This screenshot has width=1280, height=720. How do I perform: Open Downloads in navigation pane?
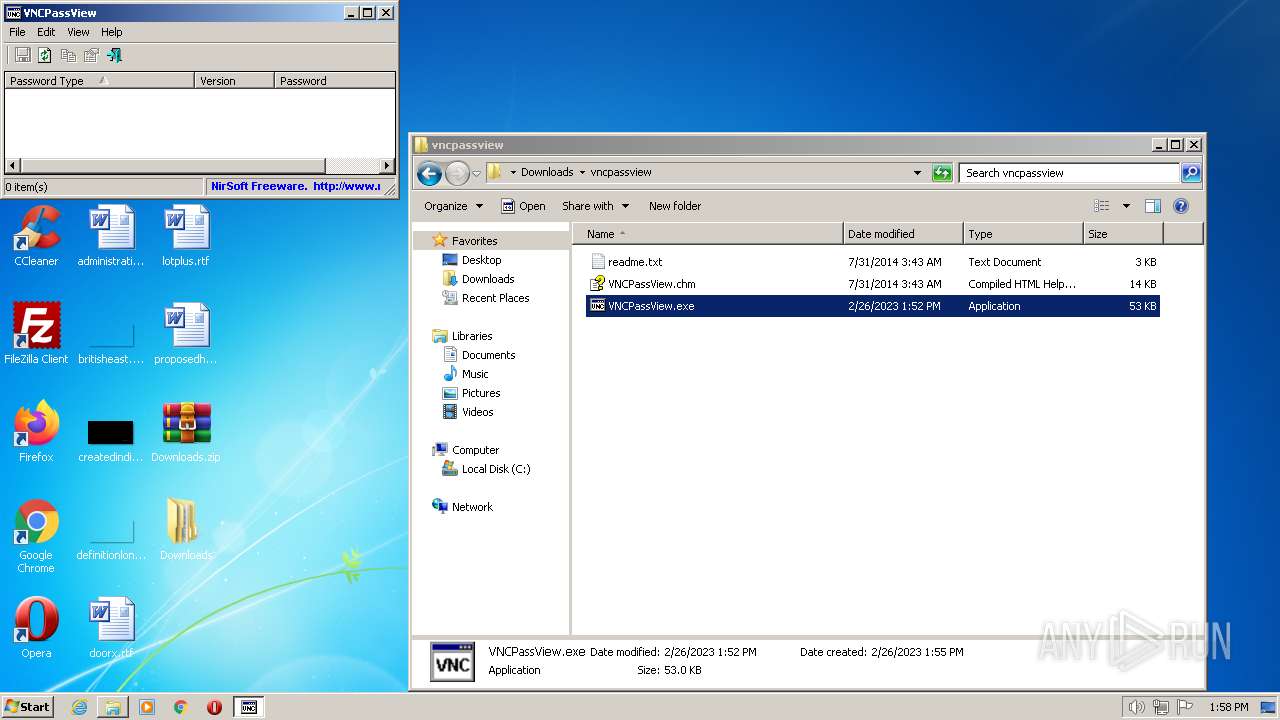pos(487,279)
